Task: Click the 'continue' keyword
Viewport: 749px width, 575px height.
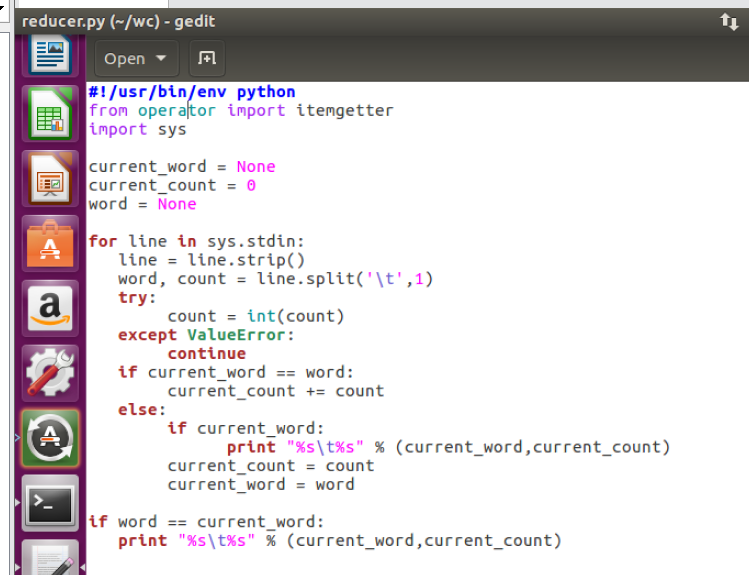Action: pyautogui.click(x=206, y=354)
